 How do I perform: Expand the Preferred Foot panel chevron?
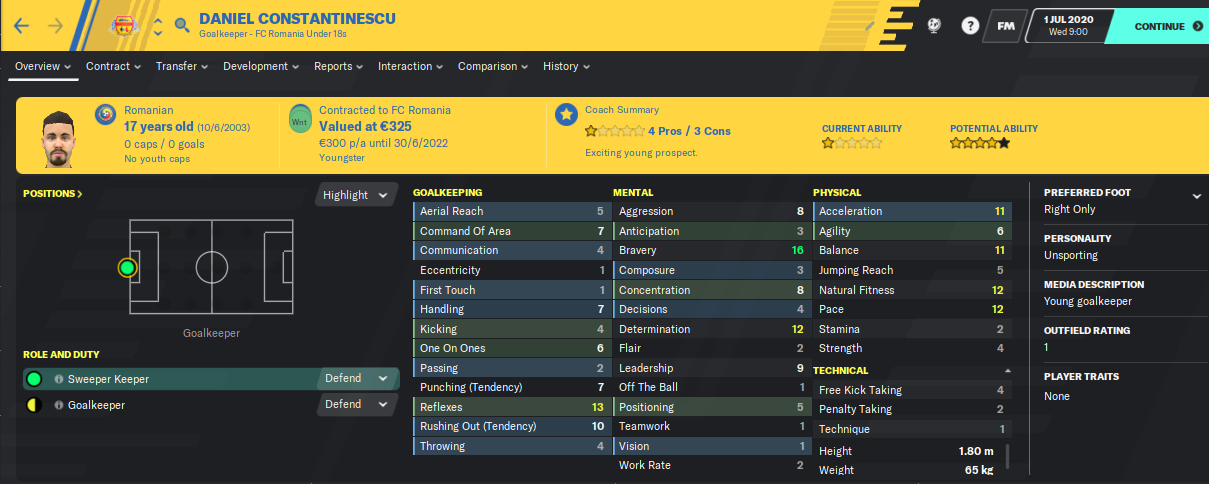(x=1197, y=196)
